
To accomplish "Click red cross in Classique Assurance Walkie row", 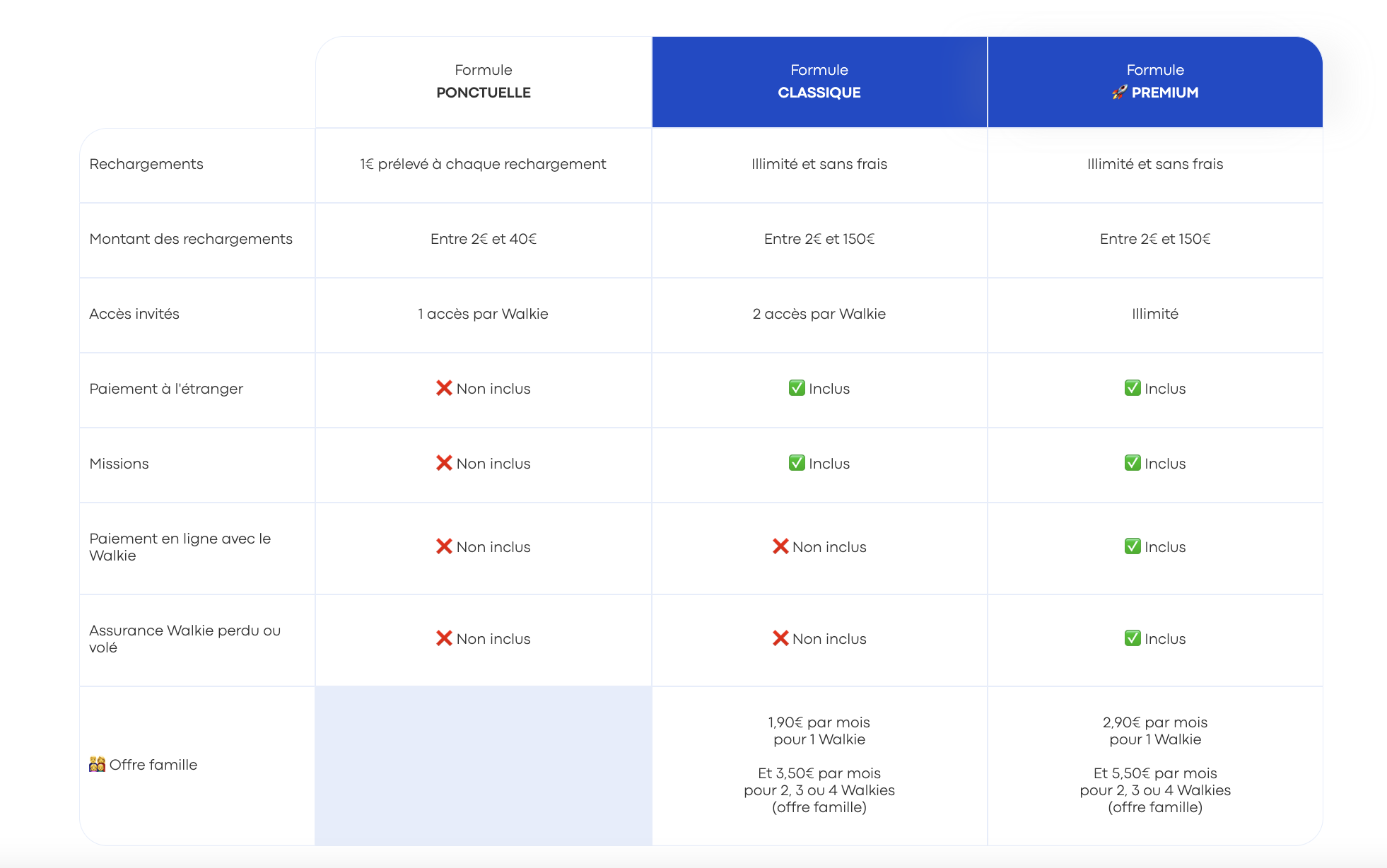I will click(780, 638).
